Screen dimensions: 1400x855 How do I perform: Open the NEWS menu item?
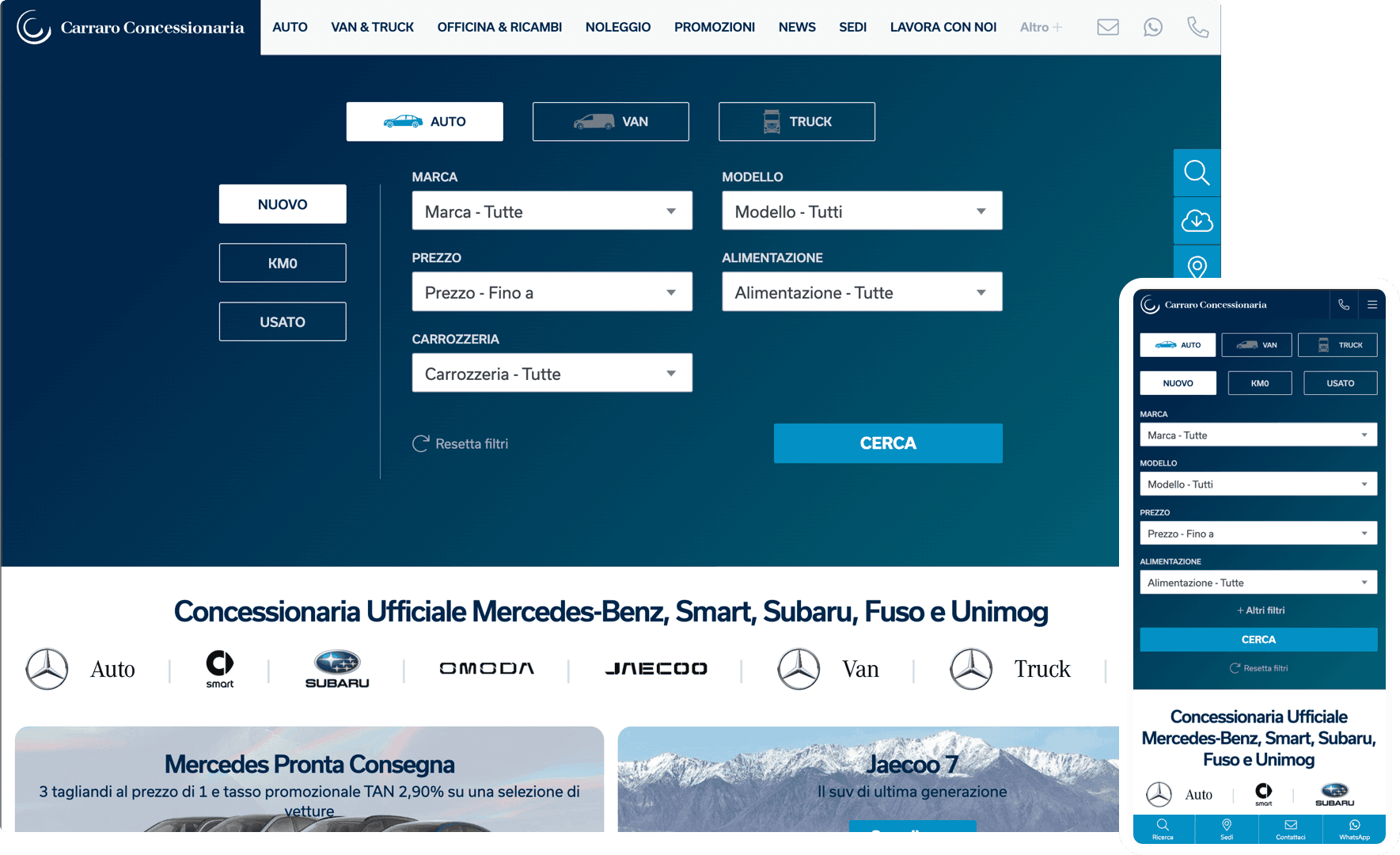[x=797, y=27]
